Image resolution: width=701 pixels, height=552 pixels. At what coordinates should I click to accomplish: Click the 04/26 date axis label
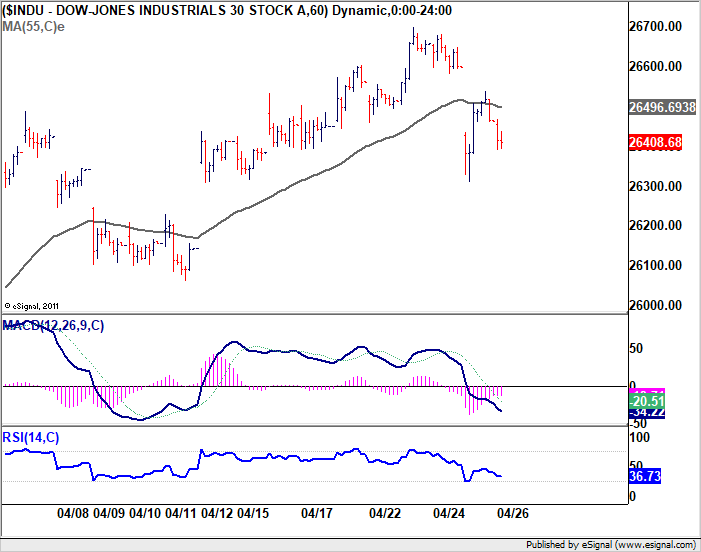[513, 513]
